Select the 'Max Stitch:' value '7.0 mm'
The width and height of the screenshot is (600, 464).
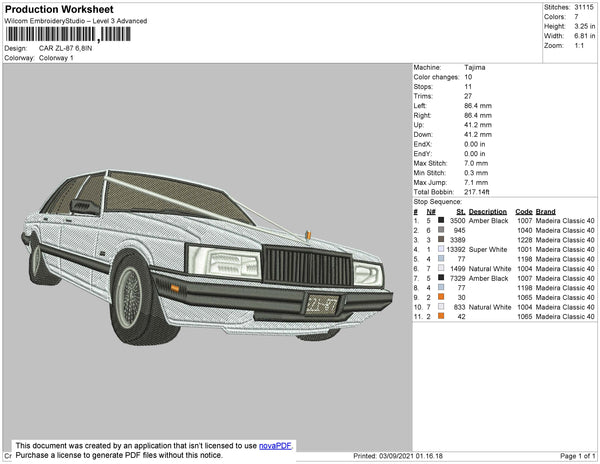click(474, 163)
